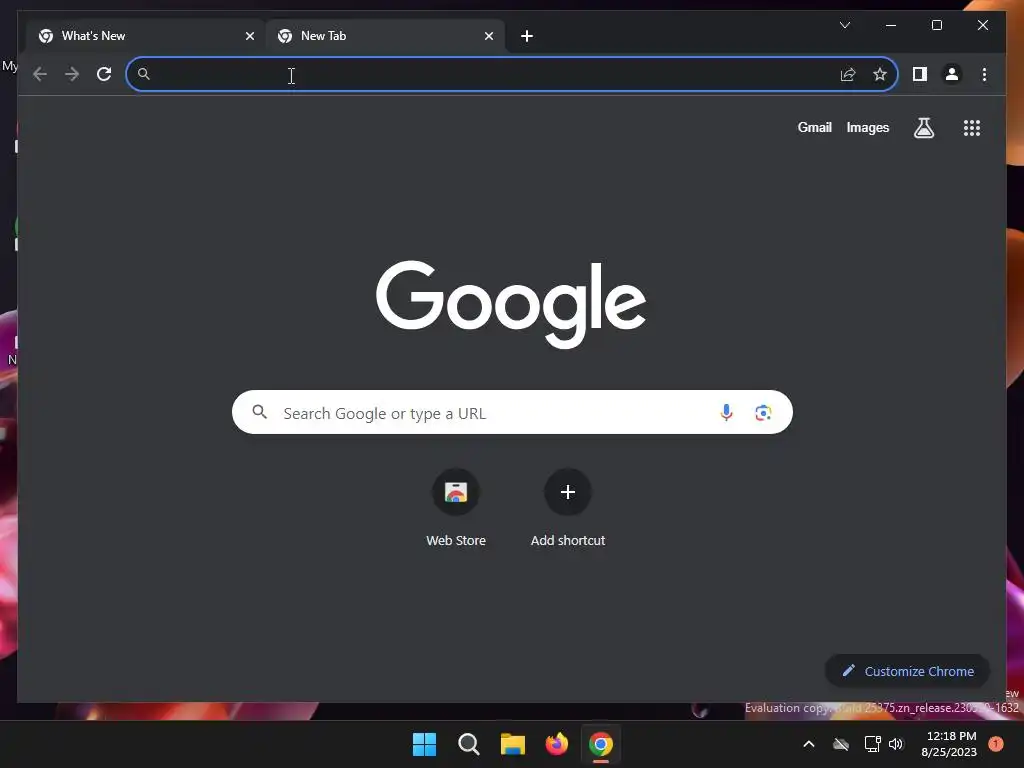
Task: Open File Explorer from the taskbar
Action: coord(513,744)
